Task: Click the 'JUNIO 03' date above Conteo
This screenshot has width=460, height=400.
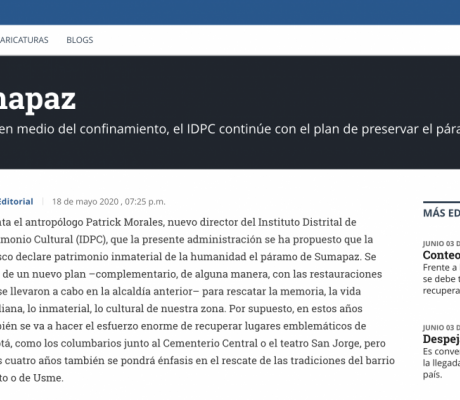Action: click(x=439, y=244)
